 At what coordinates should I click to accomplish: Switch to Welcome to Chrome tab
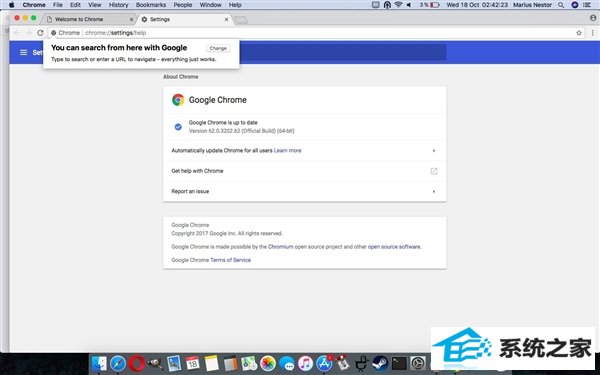tap(89, 19)
